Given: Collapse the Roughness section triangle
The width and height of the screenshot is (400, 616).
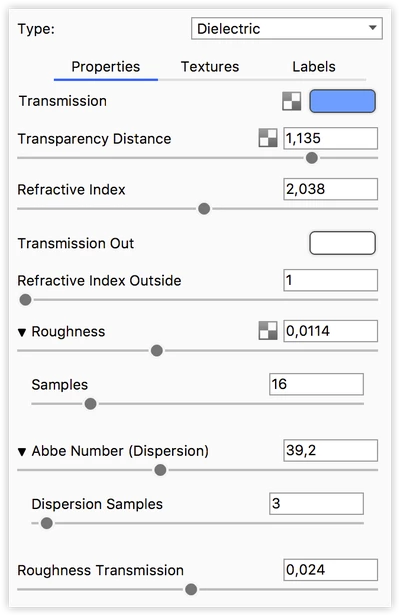Looking at the screenshot, I should pyautogui.click(x=22, y=332).
